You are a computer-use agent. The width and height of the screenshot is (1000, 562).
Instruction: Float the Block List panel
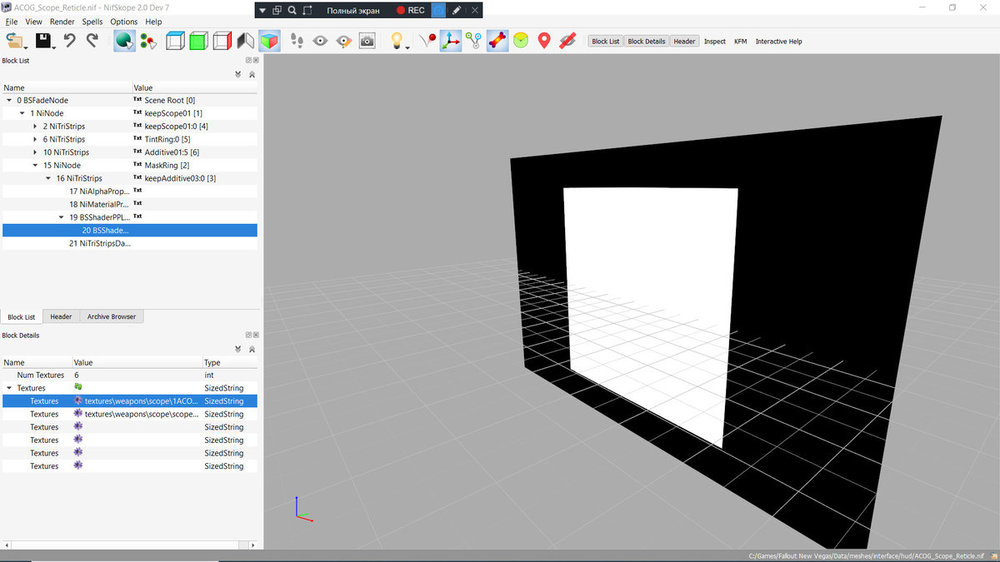coord(249,60)
